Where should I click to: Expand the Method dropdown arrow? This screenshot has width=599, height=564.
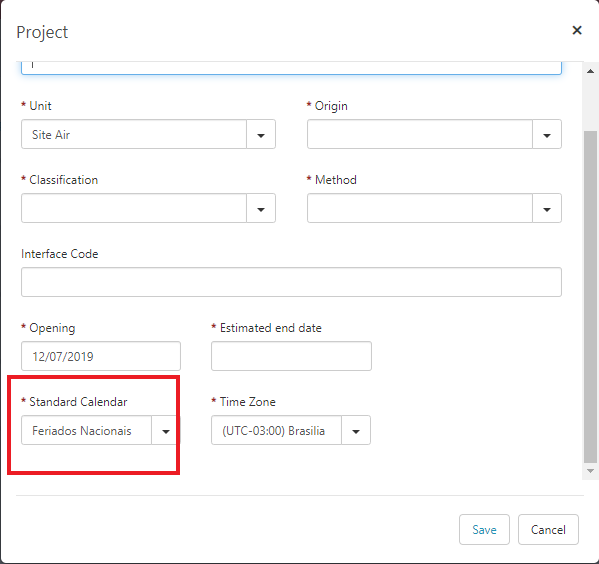[547, 208]
